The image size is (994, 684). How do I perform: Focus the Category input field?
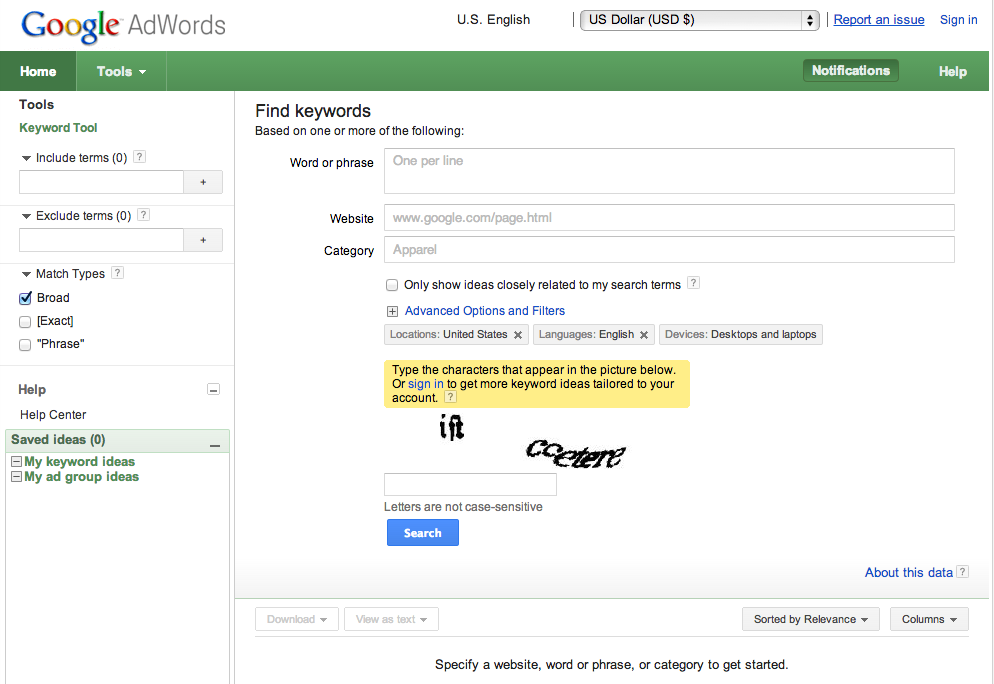coord(669,250)
